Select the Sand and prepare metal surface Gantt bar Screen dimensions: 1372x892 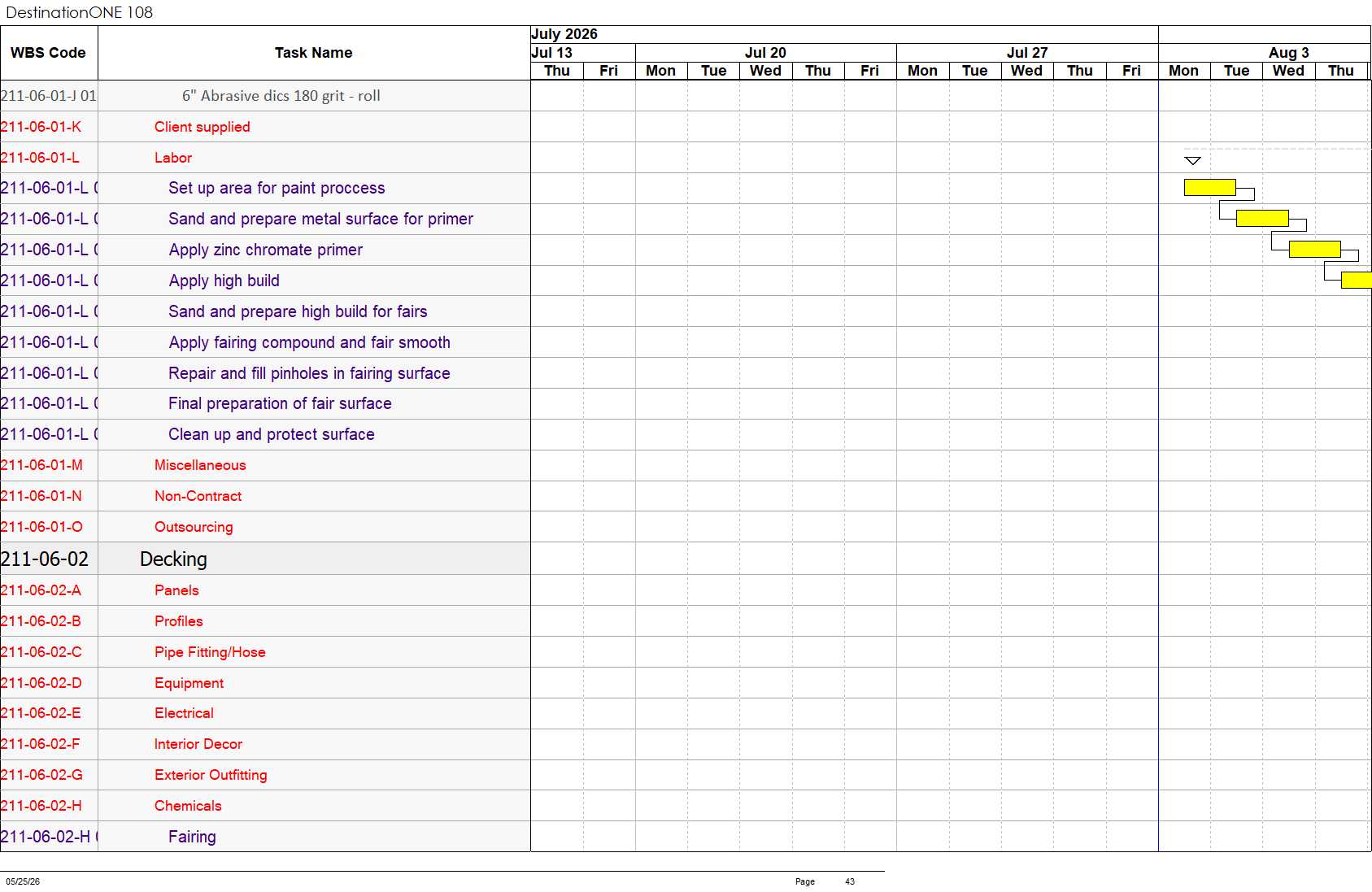[1262, 218]
